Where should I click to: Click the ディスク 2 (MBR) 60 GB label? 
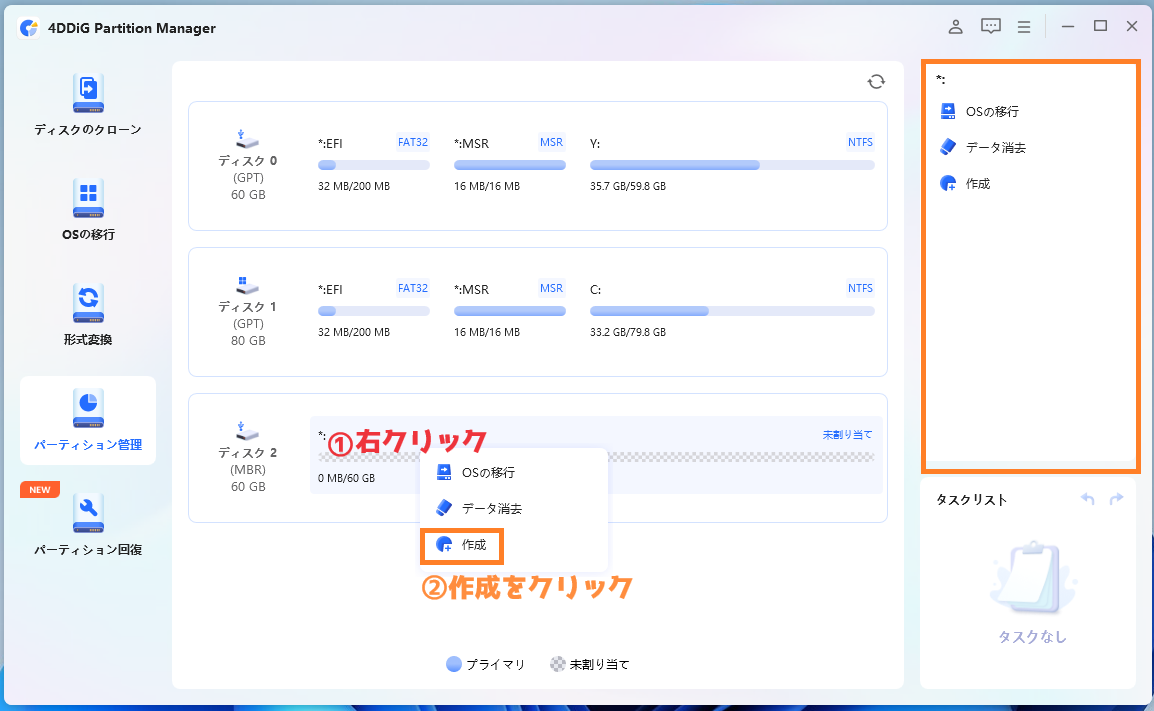click(x=248, y=469)
